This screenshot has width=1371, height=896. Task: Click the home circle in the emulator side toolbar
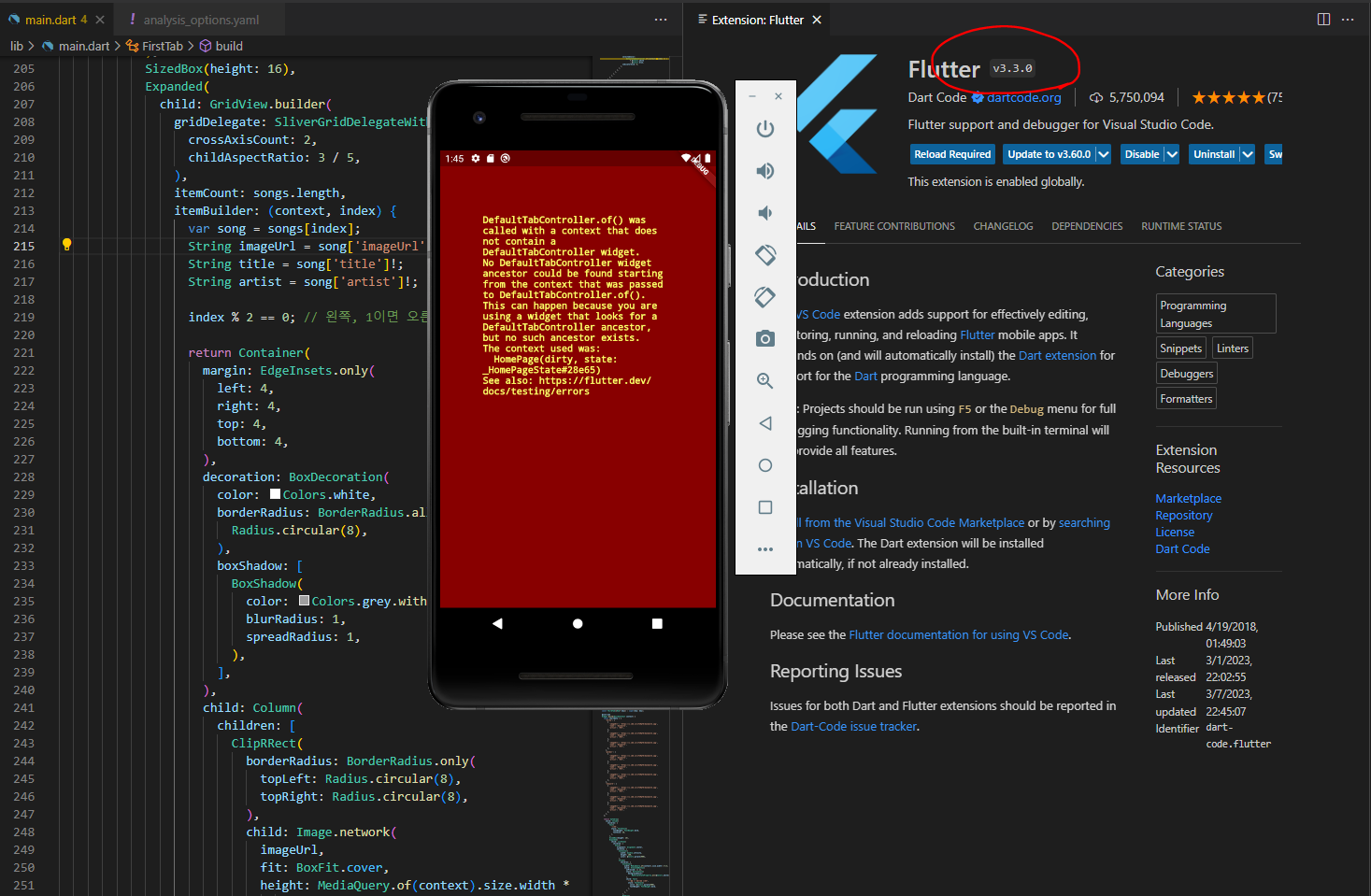(765, 465)
